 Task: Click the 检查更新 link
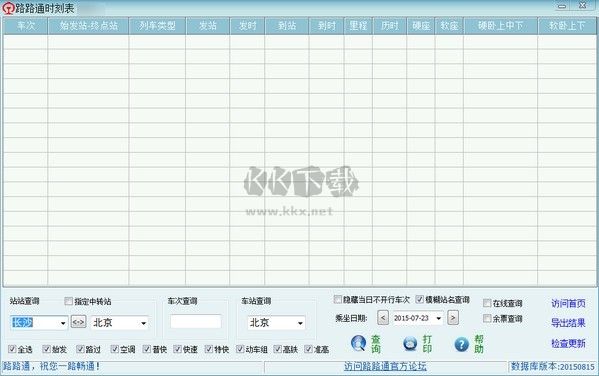point(568,343)
